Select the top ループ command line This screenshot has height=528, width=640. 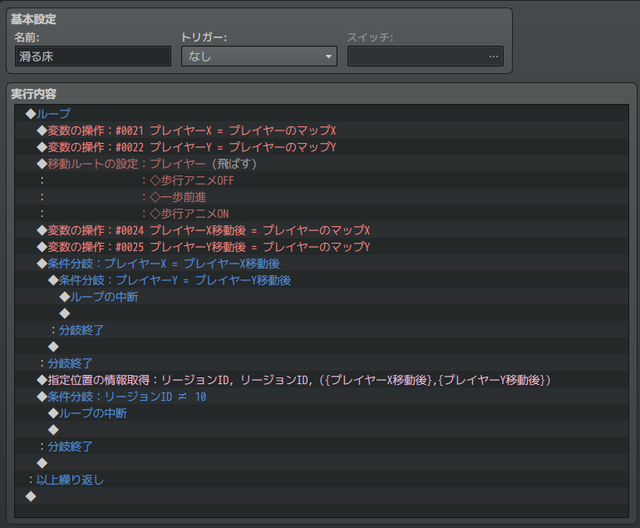click(321, 113)
